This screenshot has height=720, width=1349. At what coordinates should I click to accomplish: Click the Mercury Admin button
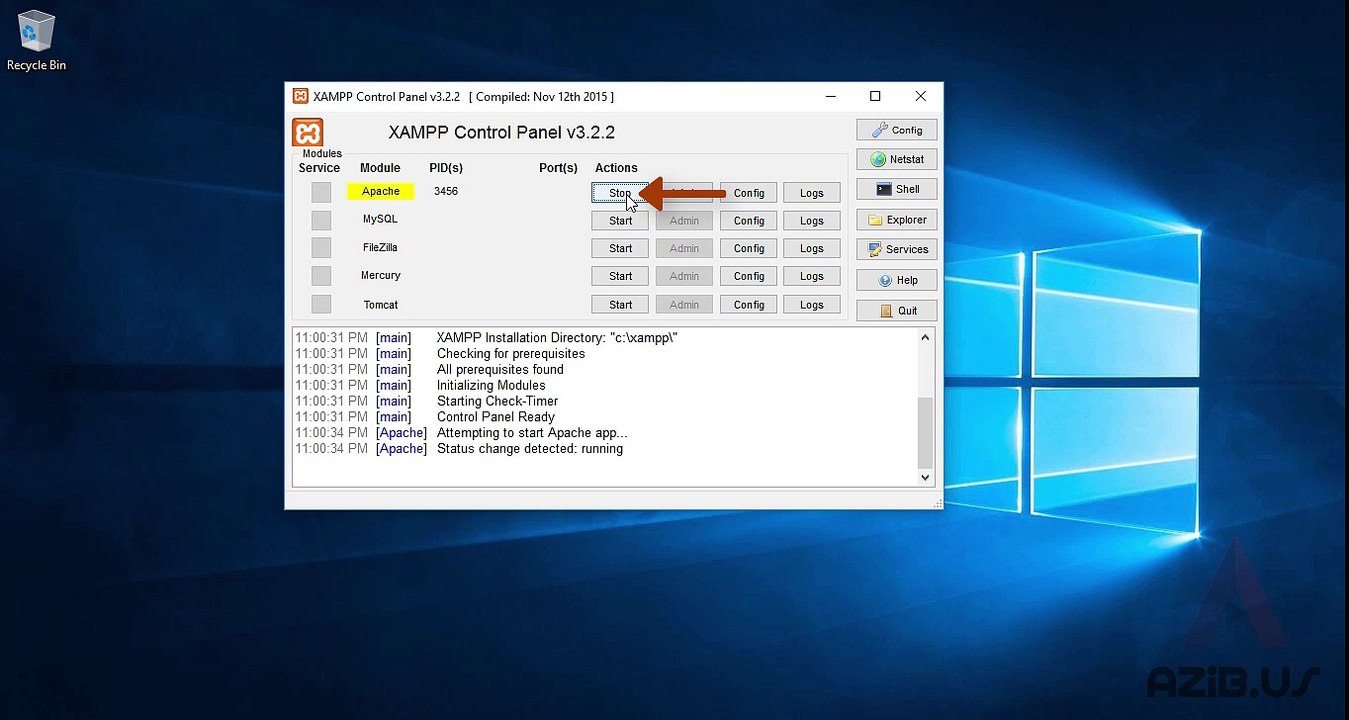pos(684,277)
